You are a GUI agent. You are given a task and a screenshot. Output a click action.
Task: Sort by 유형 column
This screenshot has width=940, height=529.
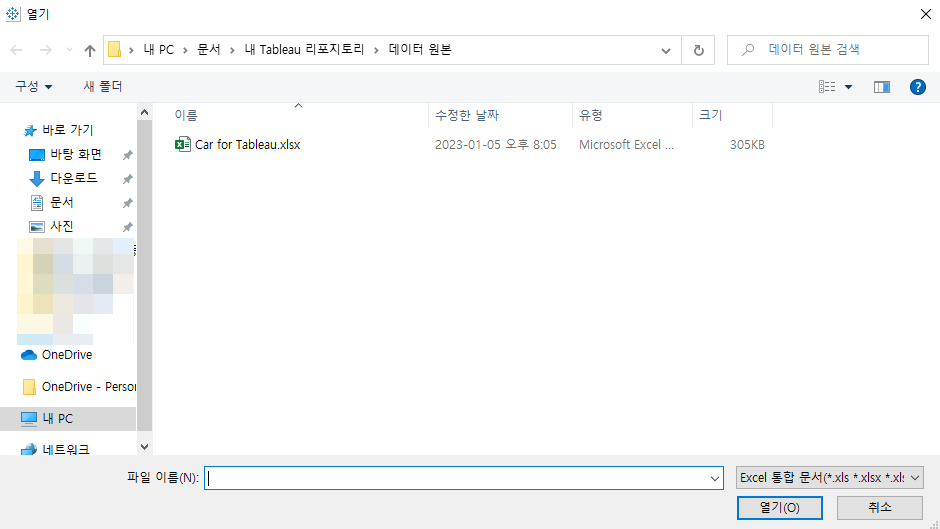(590, 115)
